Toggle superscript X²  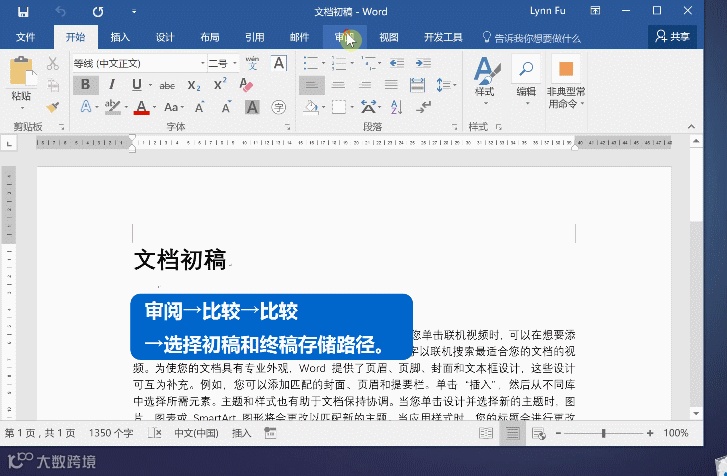220,84
